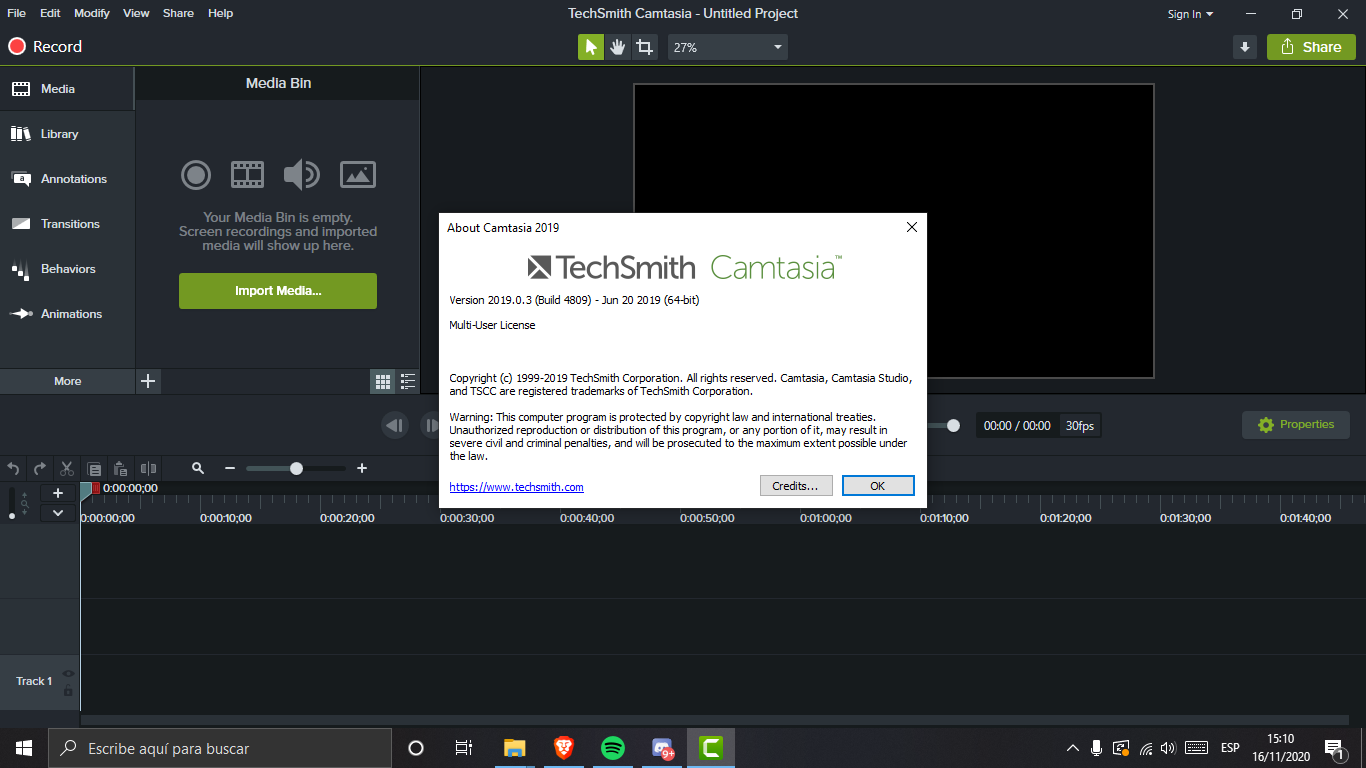Image resolution: width=1366 pixels, height=768 pixels.
Task: Show hidden system tray icons chevron
Action: click(1072, 748)
